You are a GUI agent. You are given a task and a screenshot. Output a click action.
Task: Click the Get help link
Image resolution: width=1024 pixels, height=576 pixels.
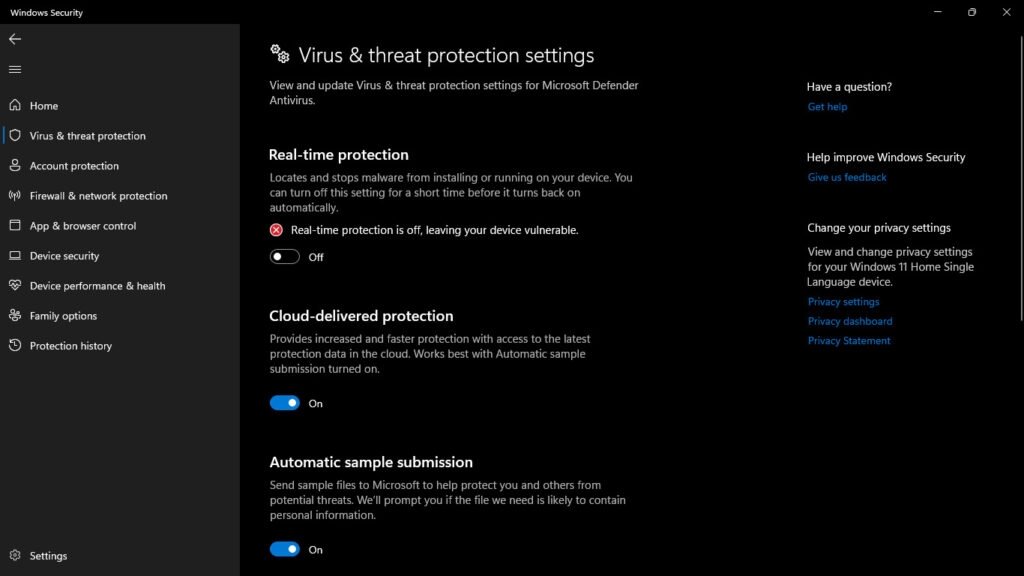(826, 106)
